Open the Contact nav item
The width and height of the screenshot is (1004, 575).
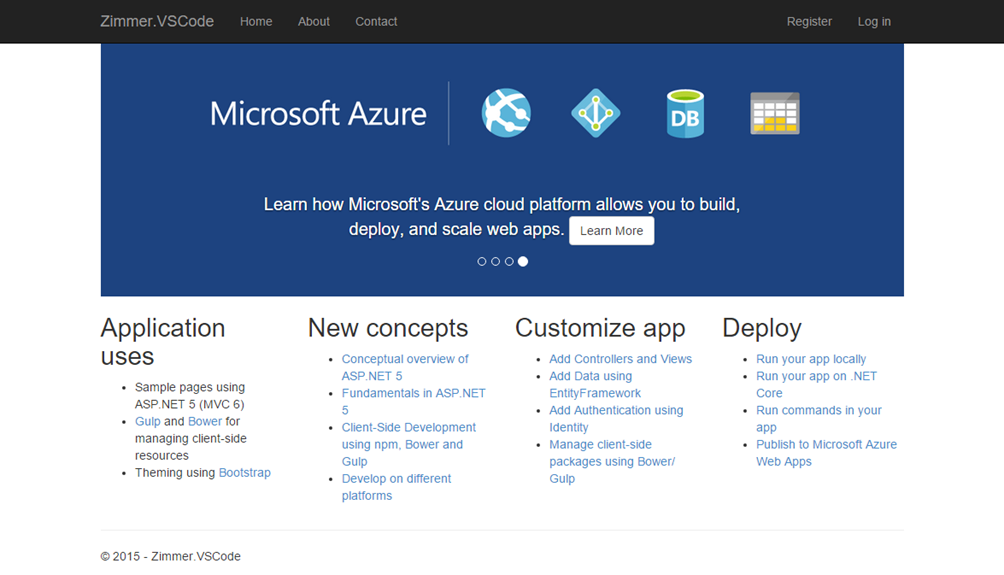tap(376, 22)
